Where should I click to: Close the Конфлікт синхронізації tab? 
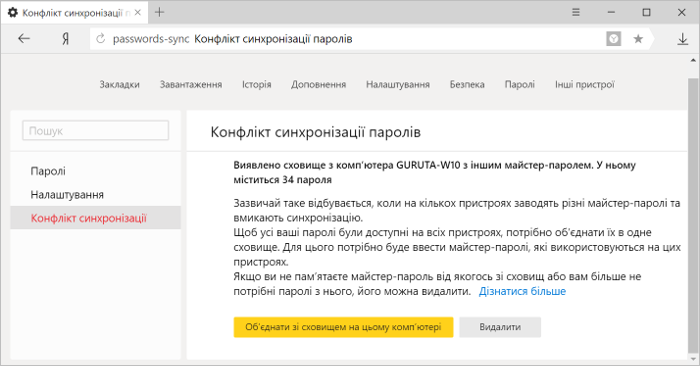pyautogui.click(x=138, y=12)
